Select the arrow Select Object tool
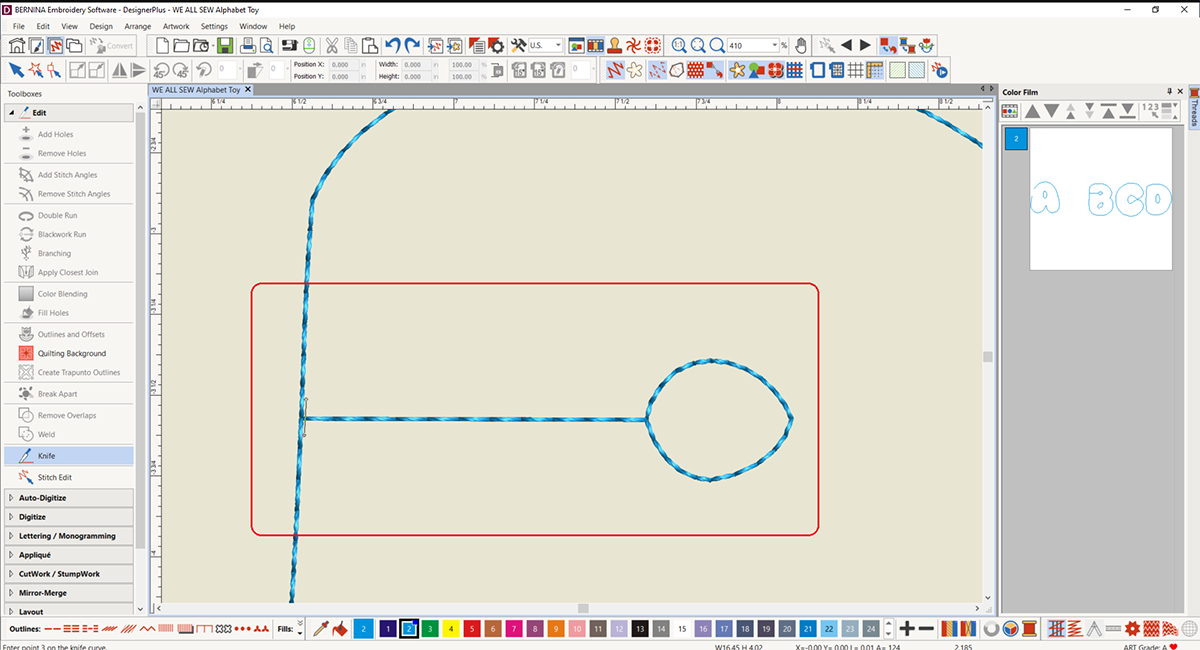The image size is (1200, 650). click(x=16, y=70)
